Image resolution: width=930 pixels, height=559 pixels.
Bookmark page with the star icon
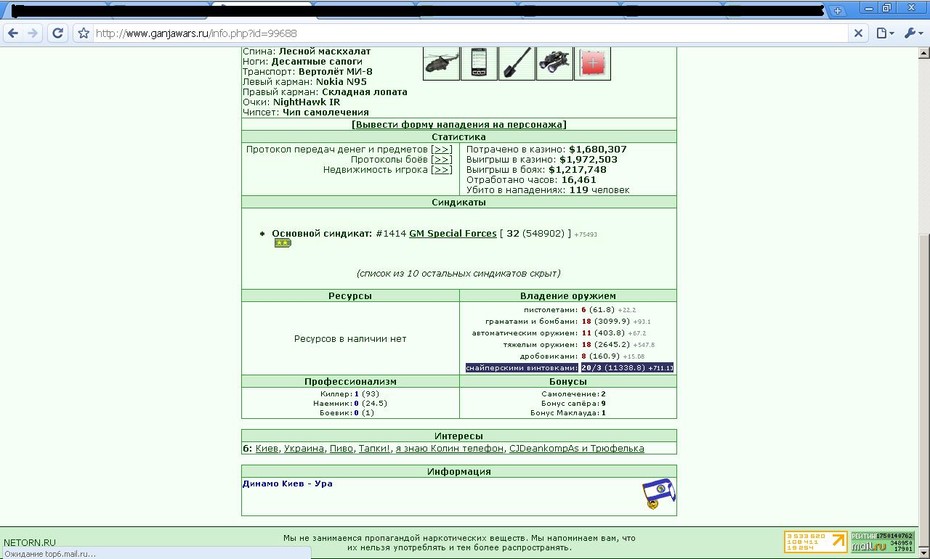pyautogui.click(x=84, y=33)
